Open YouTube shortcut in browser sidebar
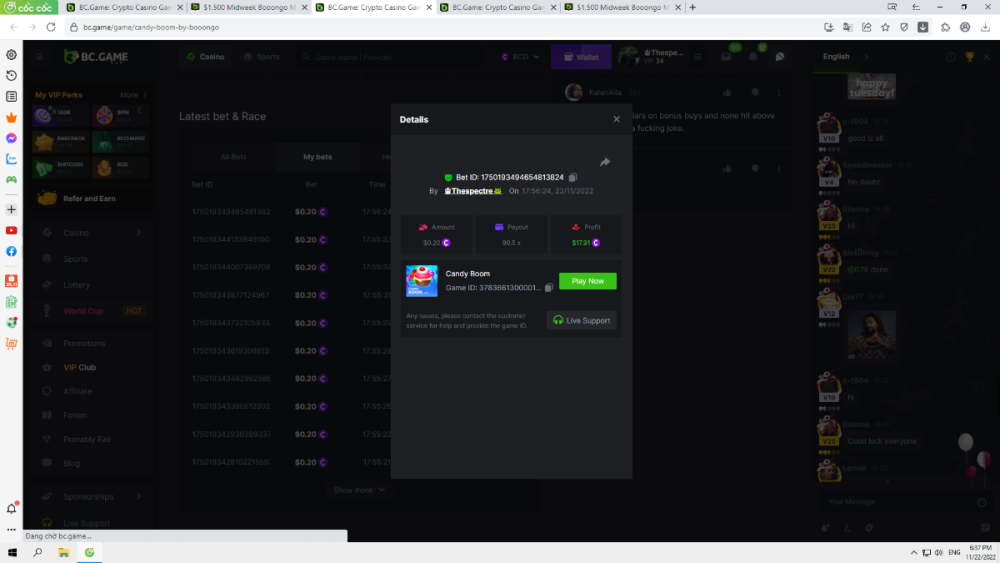This screenshot has height=563, width=1000. (x=11, y=230)
